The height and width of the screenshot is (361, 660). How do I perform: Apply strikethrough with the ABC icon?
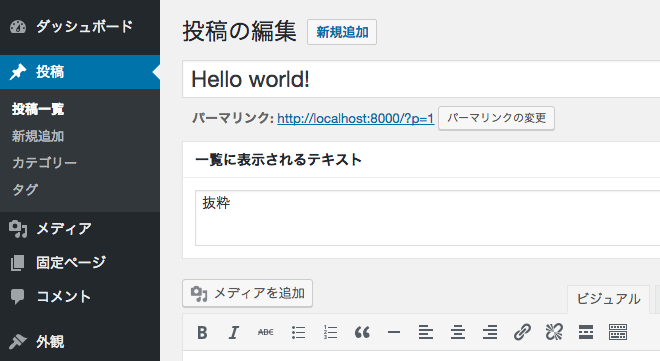coord(266,332)
